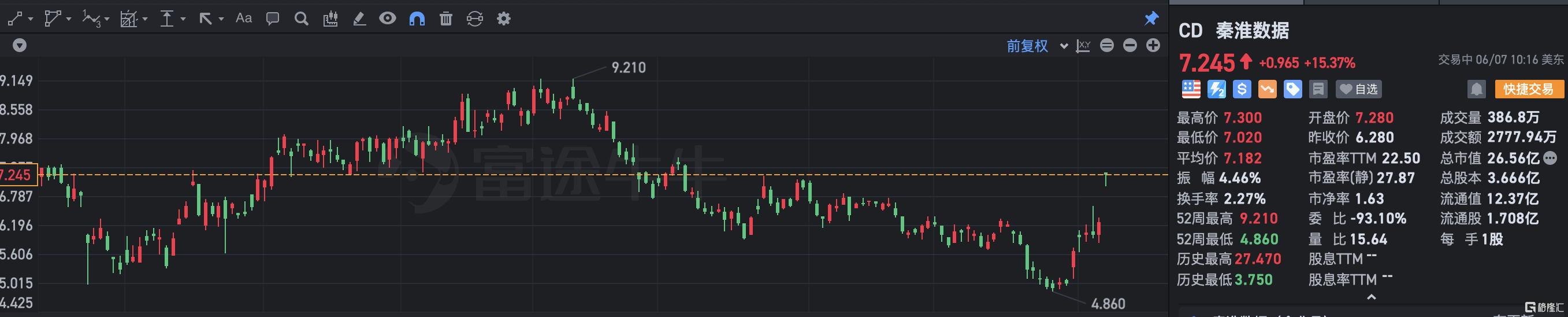
Task: Select the candlestick measure tool
Action: point(330,19)
